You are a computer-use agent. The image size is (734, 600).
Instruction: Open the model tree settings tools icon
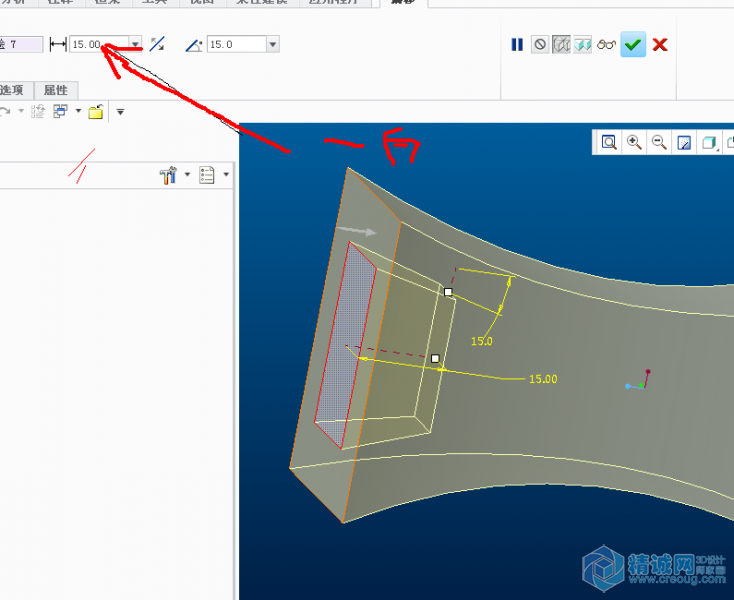[168, 175]
